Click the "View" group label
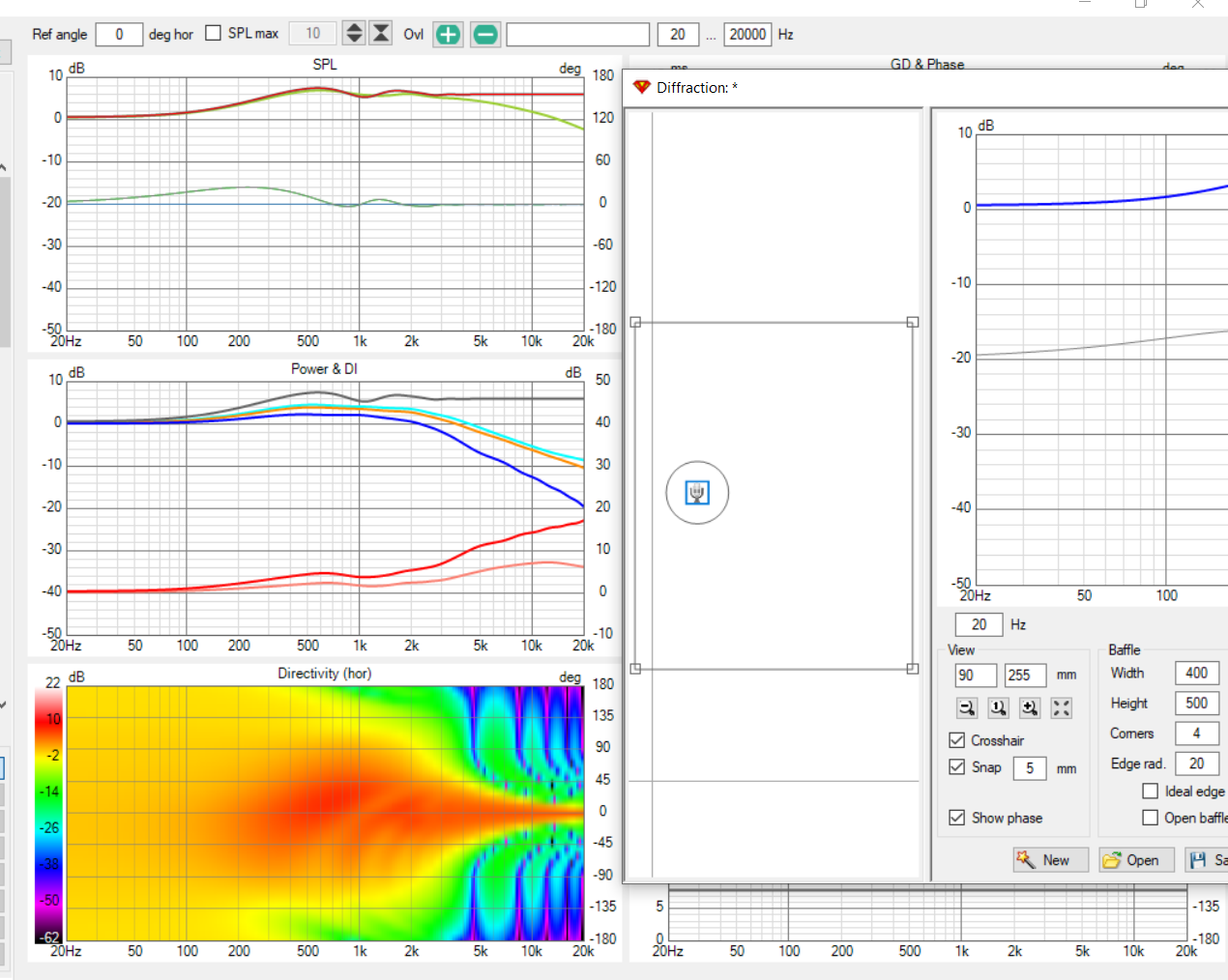1228x980 pixels. [x=961, y=649]
